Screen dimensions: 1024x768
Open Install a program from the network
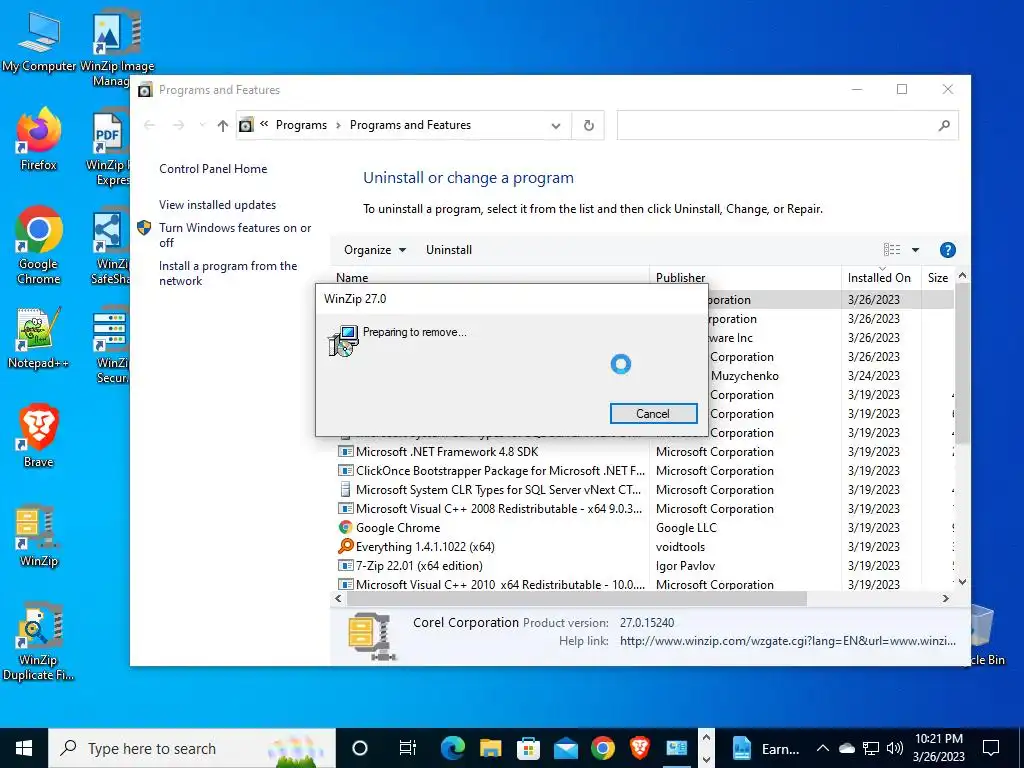228,273
